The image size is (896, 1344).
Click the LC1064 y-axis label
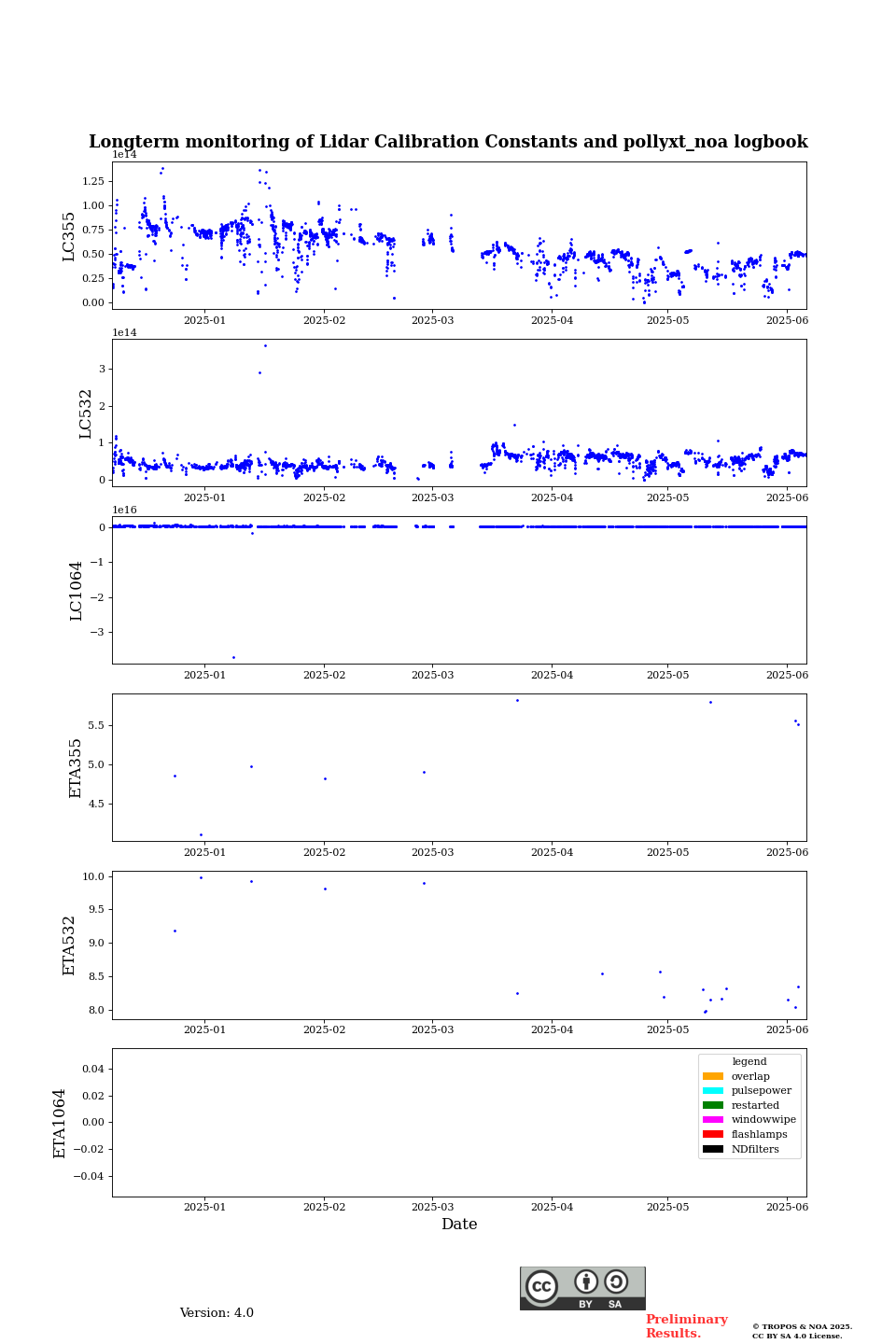click(x=77, y=591)
